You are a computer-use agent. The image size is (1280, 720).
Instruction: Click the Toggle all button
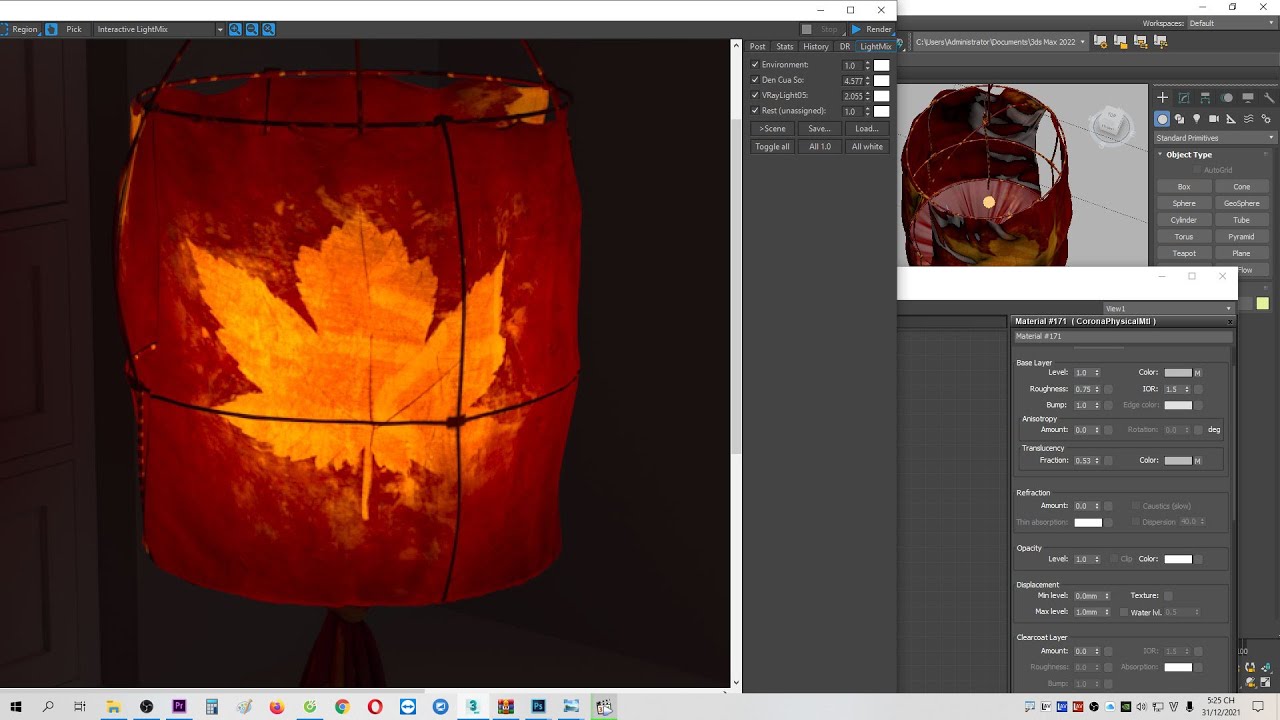click(x=772, y=147)
